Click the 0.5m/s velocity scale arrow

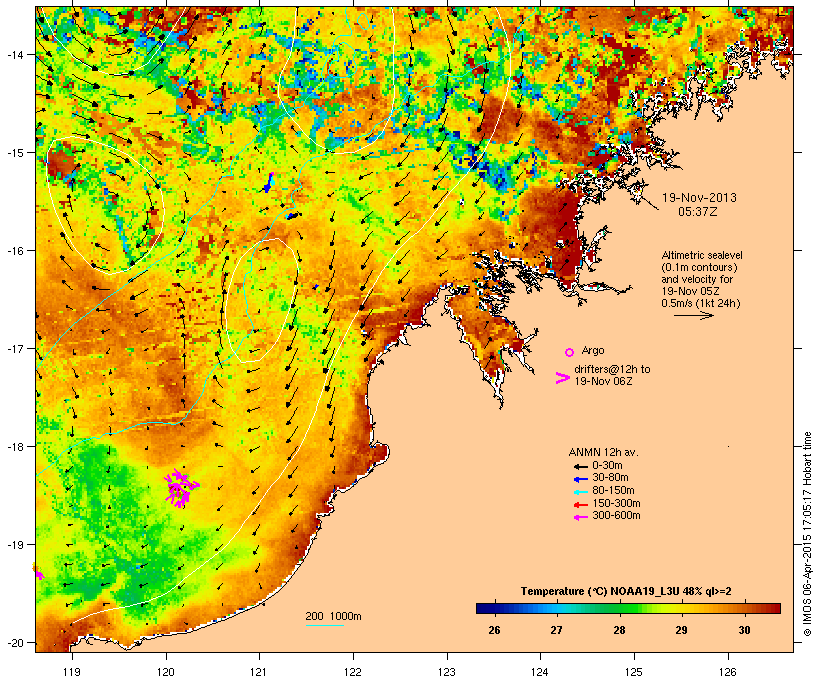[x=693, y=315]
